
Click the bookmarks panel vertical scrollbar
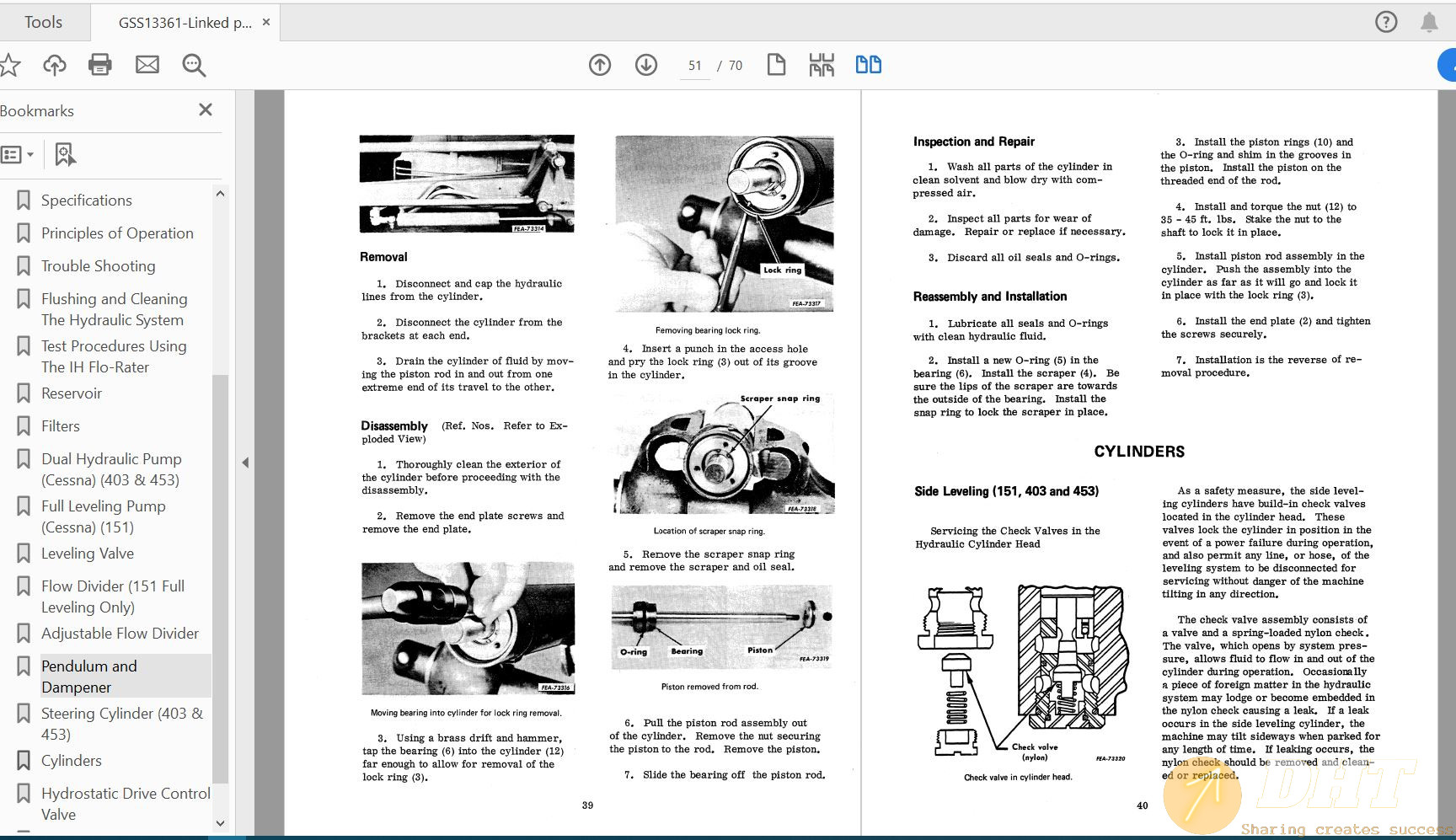(x=220, y=506)
